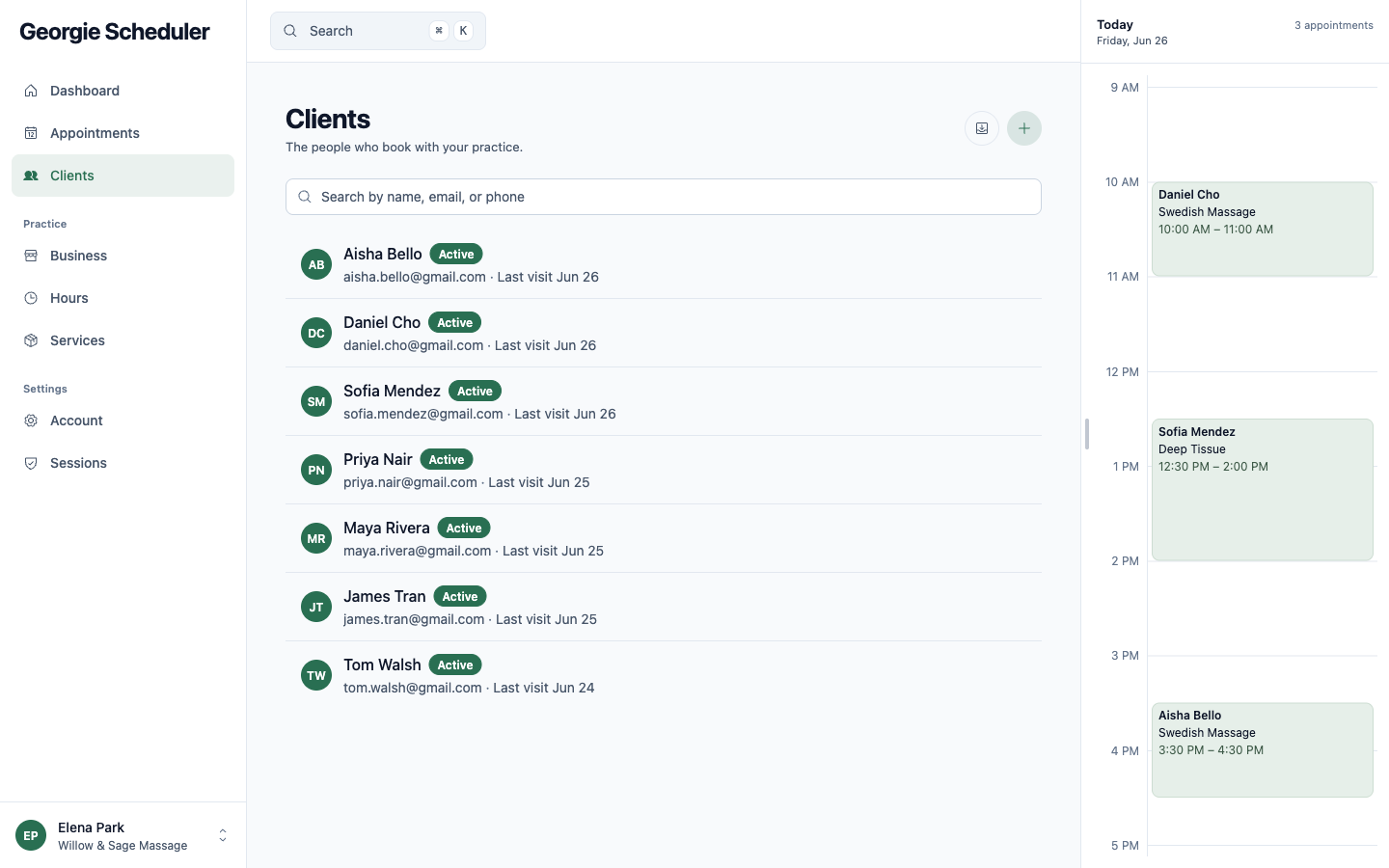
Task: Click the Dashboard home icon
Action: click(x=31, y=91)
